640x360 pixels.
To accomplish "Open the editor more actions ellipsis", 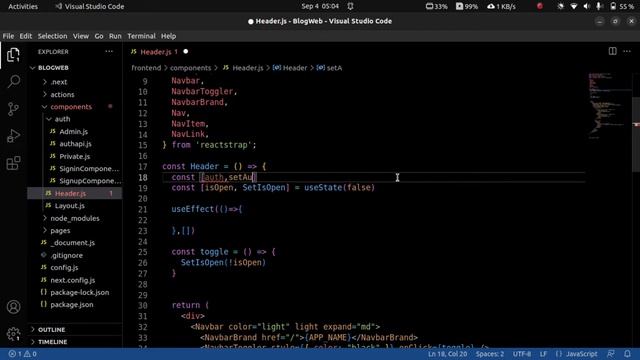I will 627,51.
